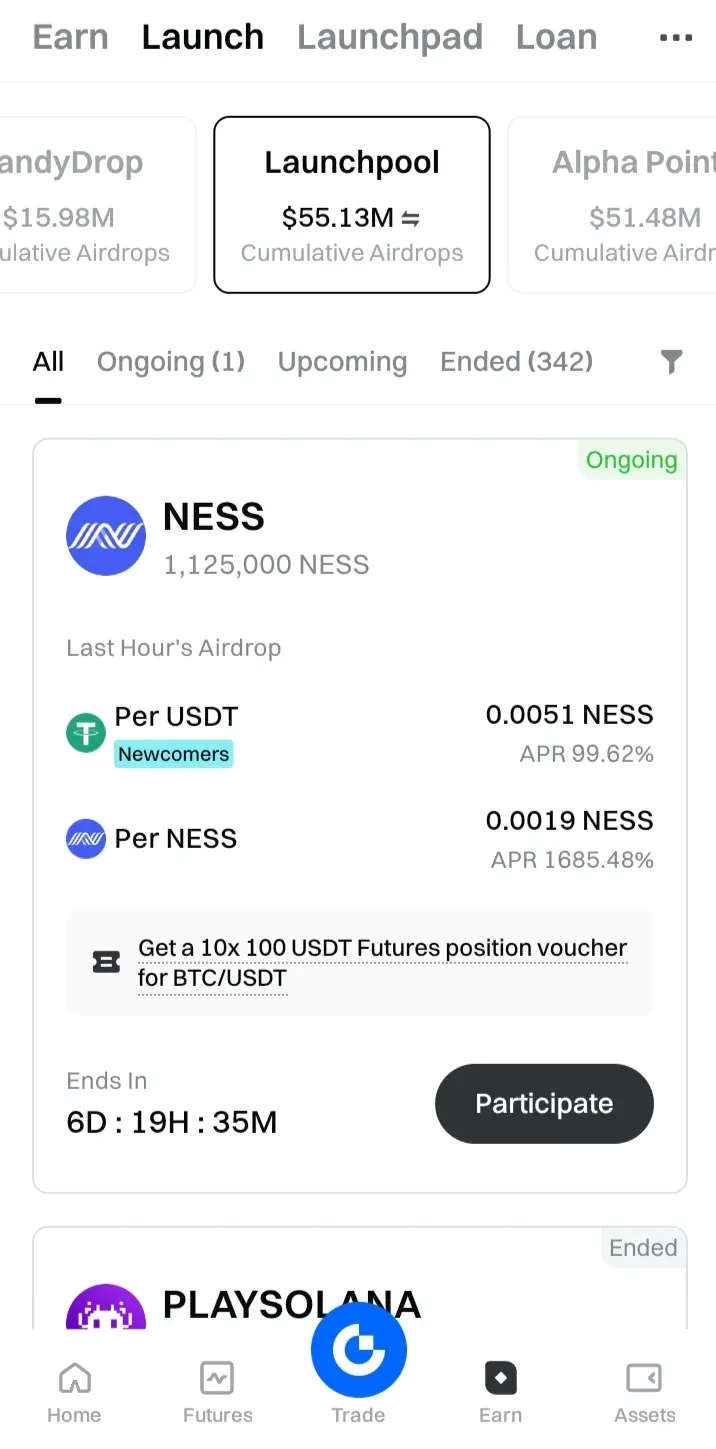Tap the USDT Tether coin icon
This screenshot has height=1449, width=716.
[86, 733]
